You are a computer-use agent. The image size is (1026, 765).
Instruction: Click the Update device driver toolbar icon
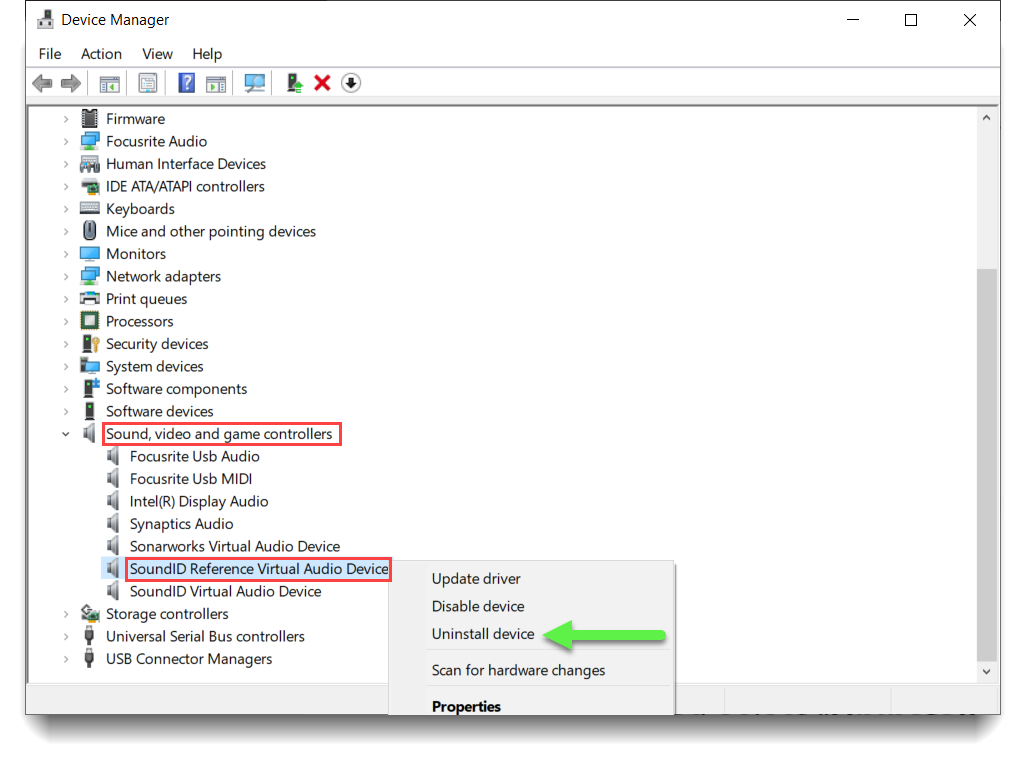[x=294, y=83]
